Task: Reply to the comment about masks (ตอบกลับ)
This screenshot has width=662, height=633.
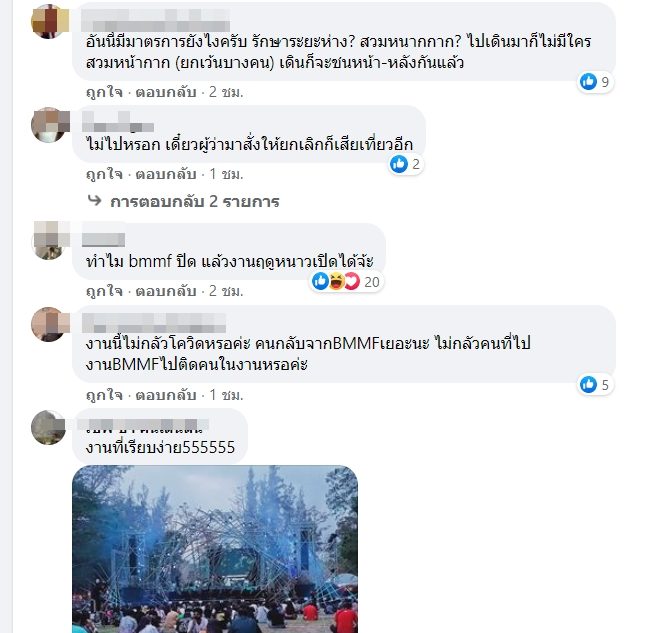Action: [x=166, y=92]
